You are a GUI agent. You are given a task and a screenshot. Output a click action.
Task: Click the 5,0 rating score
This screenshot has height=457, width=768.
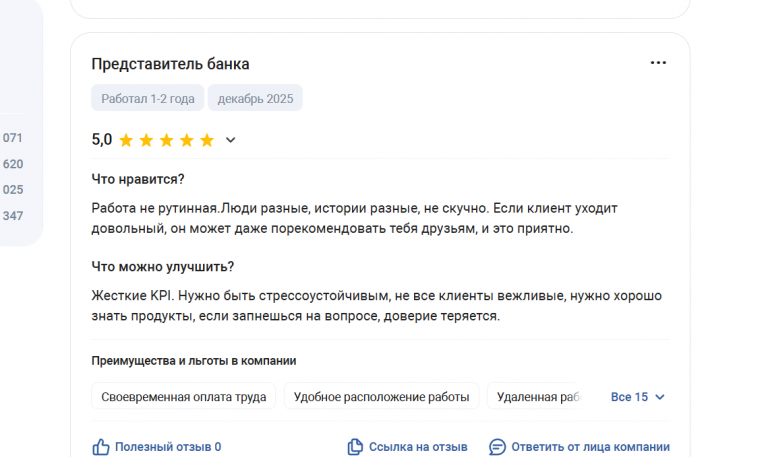(101, 140)
